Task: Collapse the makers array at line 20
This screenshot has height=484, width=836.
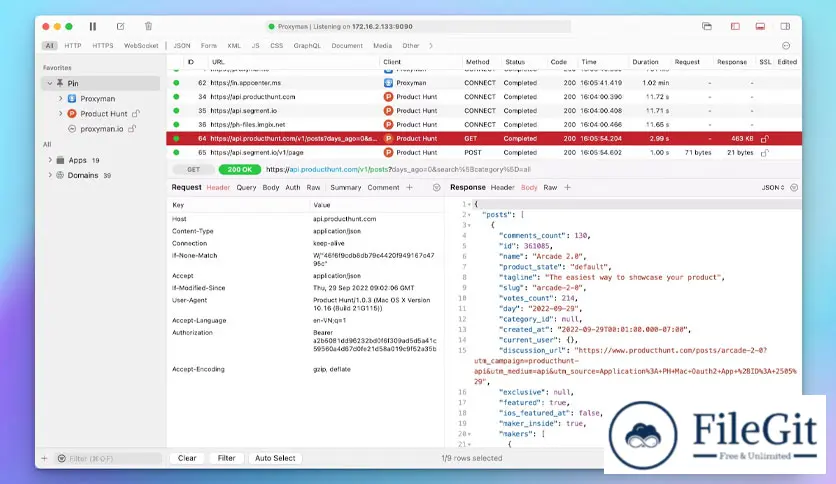Action: pyautogui.click(x=470, y=434)
